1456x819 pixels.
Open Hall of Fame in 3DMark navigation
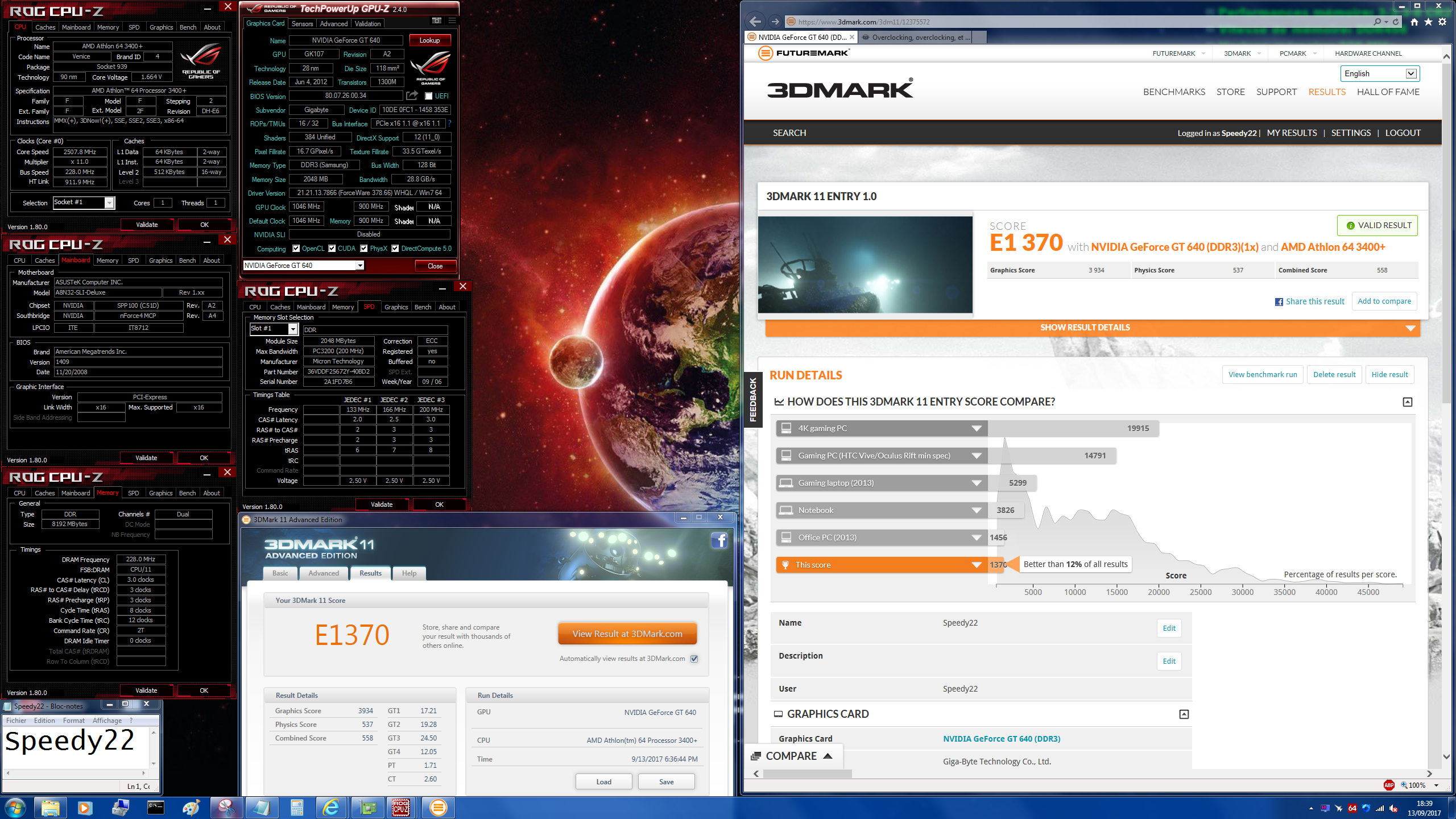point(1388,92)
